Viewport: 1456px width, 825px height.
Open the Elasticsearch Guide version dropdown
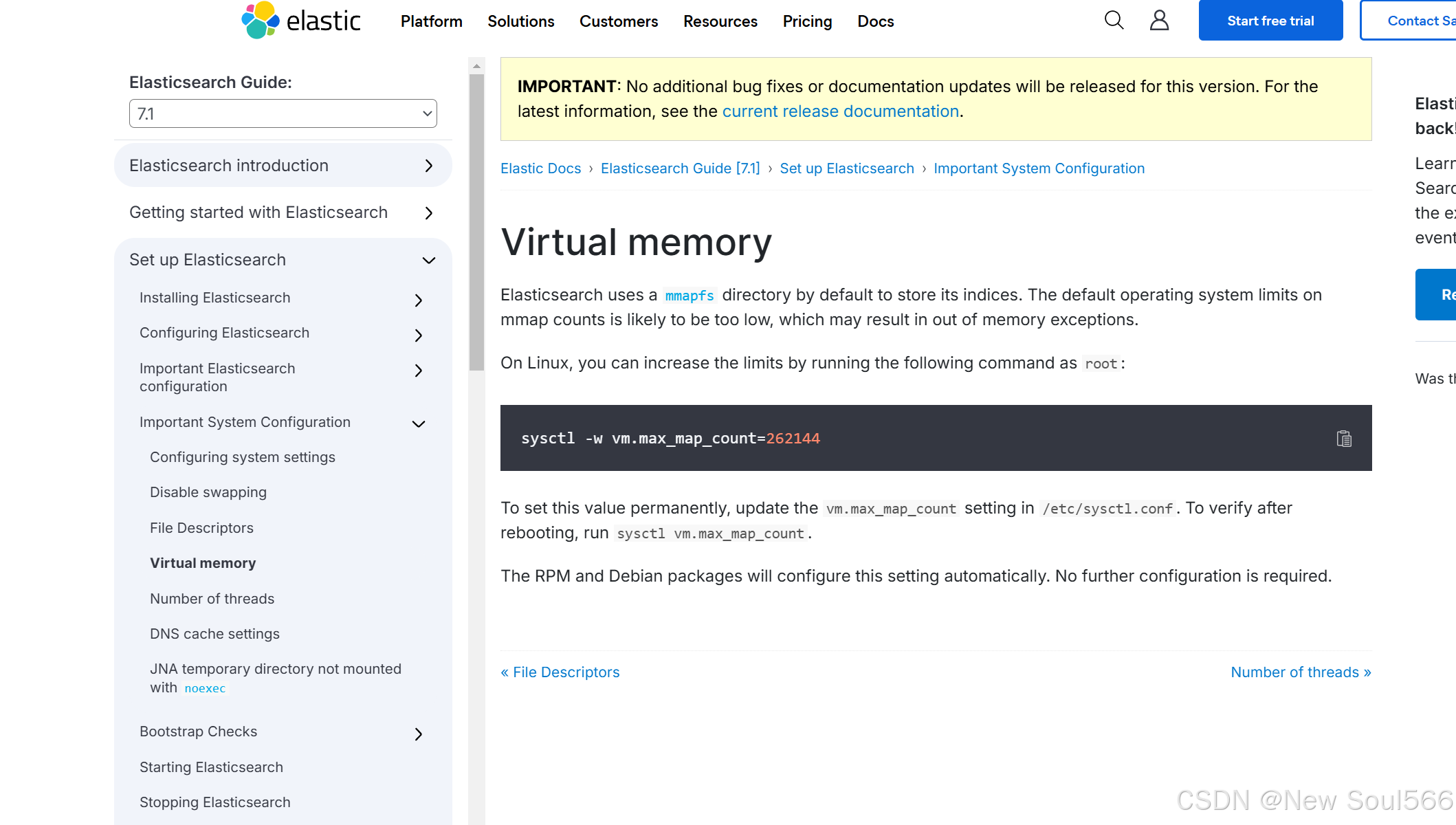point(282,113)
